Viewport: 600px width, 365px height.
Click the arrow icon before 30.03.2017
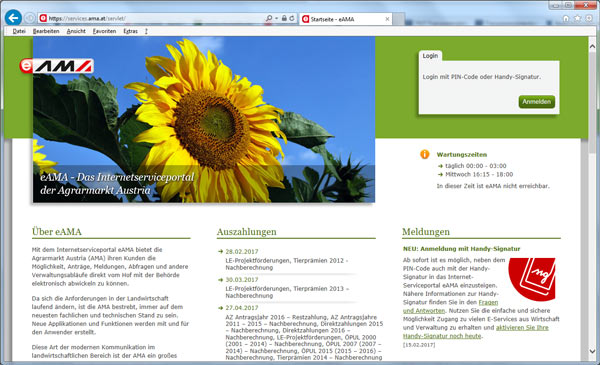(x=220, y=280)
